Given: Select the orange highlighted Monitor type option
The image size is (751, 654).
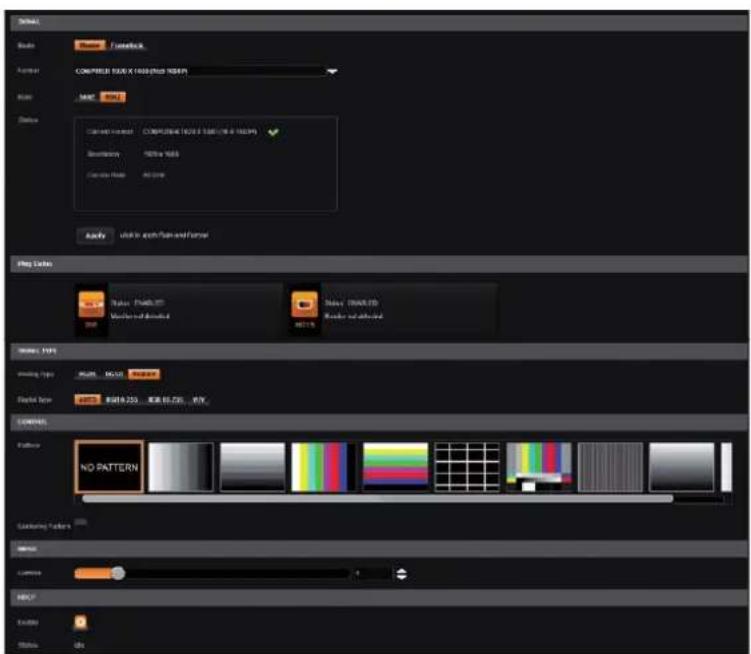Looking at the screenshot, I should 144,374.
